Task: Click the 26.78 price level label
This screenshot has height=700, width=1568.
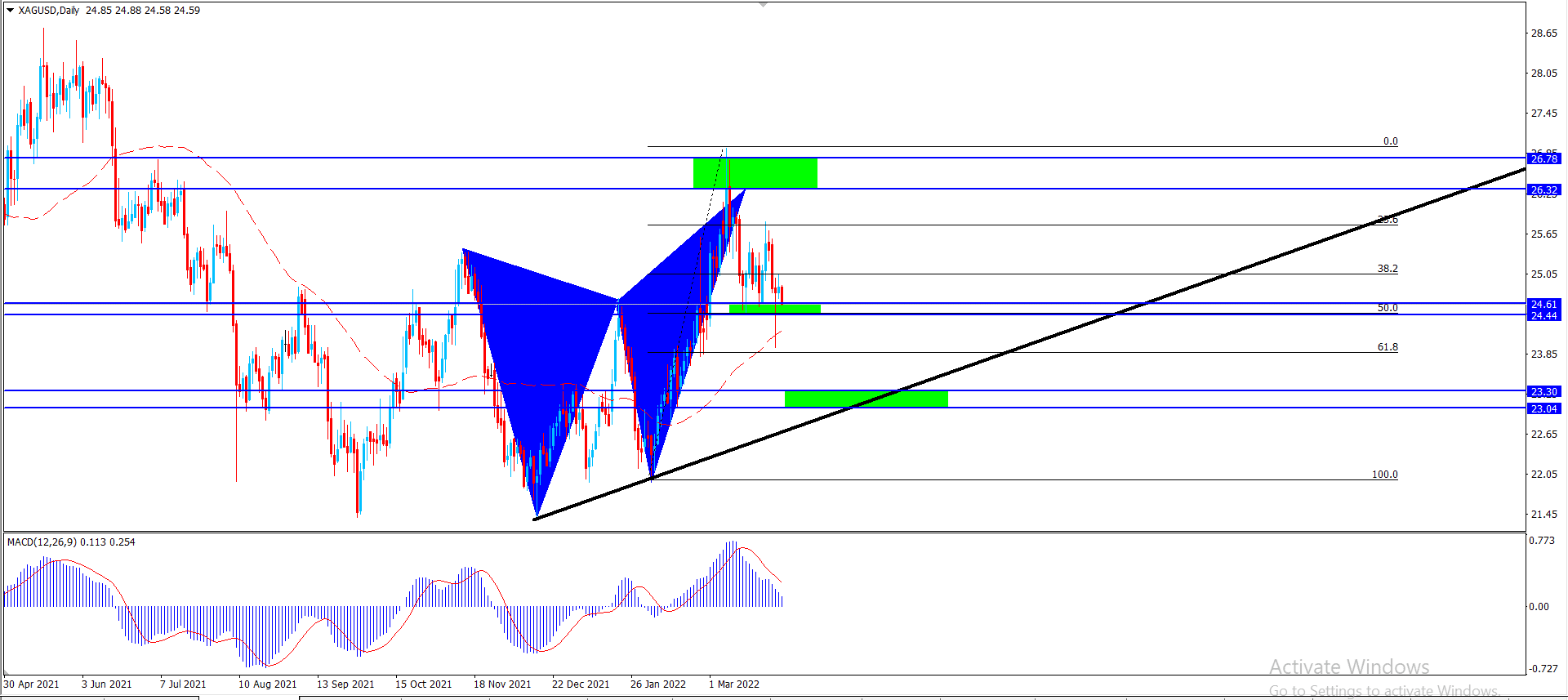Action: [1543, 158]
